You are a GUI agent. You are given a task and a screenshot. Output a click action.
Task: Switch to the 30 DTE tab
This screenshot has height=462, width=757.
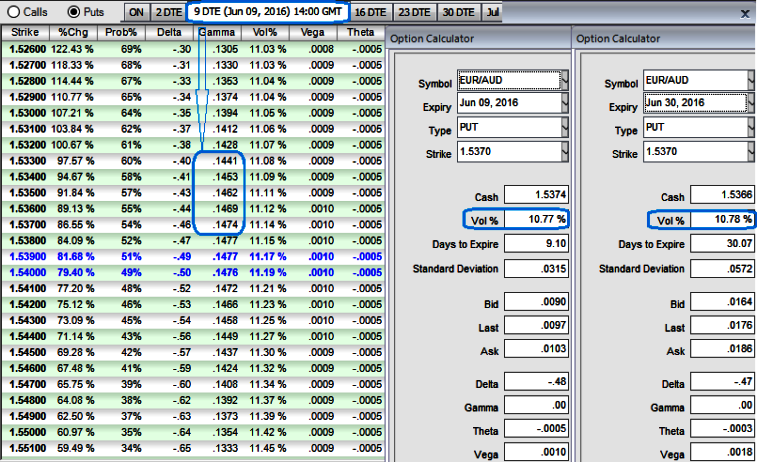(x=458, y=13)
